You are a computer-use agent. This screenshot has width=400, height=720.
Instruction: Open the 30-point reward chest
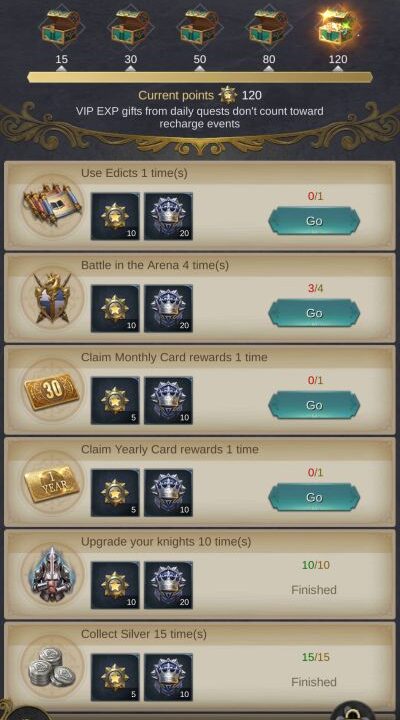(130, 28)
